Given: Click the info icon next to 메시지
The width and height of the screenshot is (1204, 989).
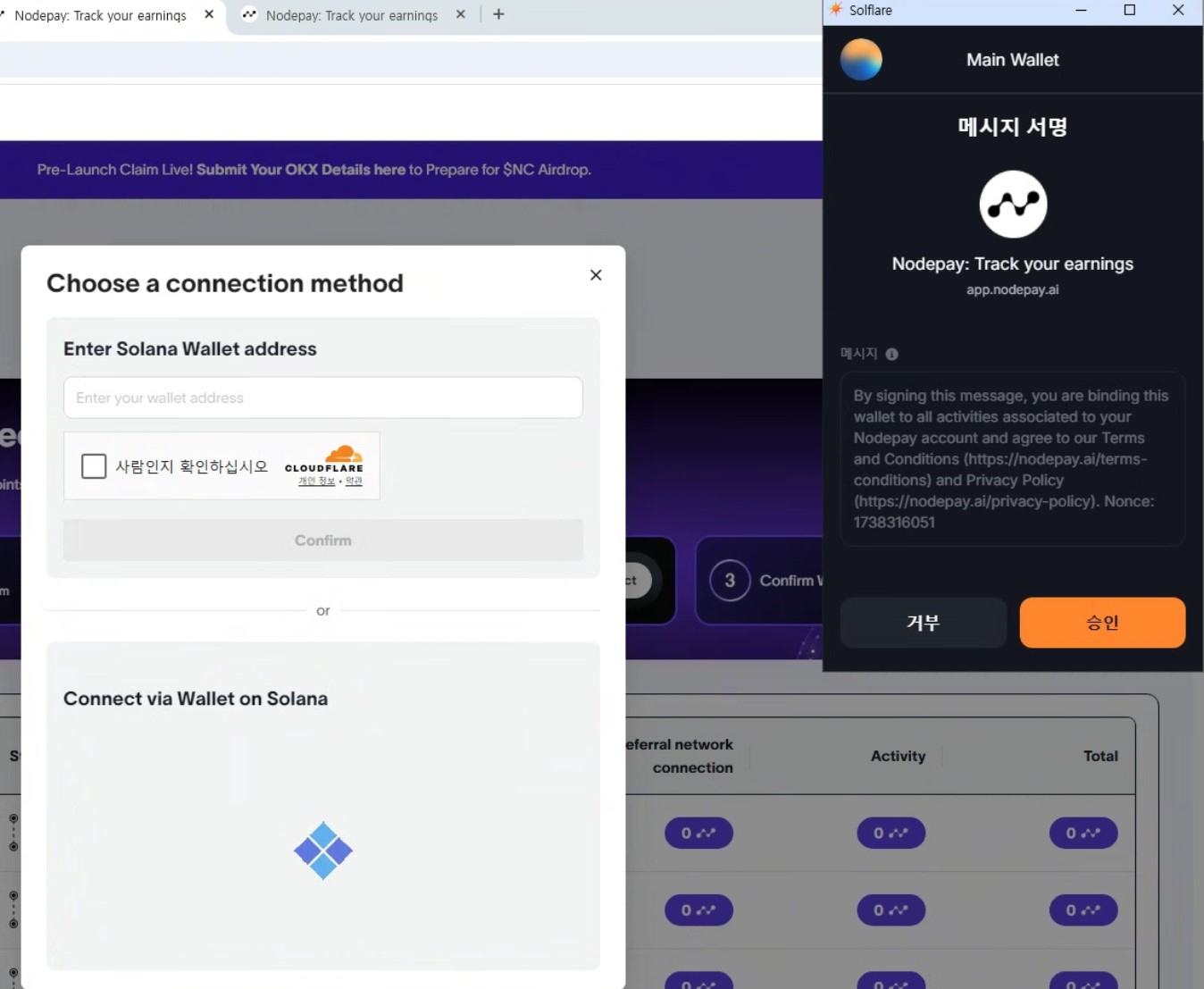Looking at the screenshot, I should [891, 354].
